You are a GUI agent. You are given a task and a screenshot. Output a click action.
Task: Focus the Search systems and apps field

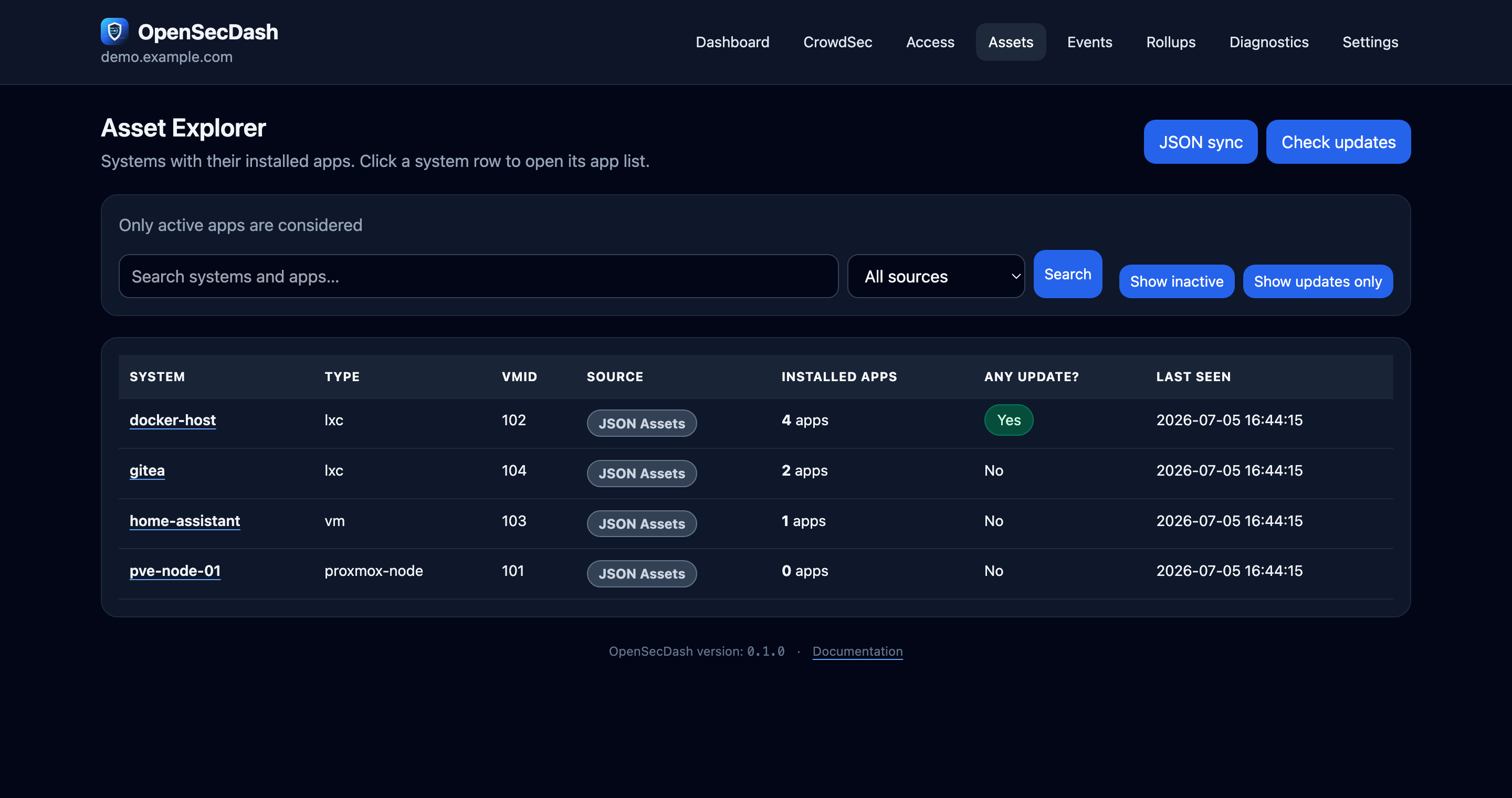pyautogui.click(x=478, y=276)
